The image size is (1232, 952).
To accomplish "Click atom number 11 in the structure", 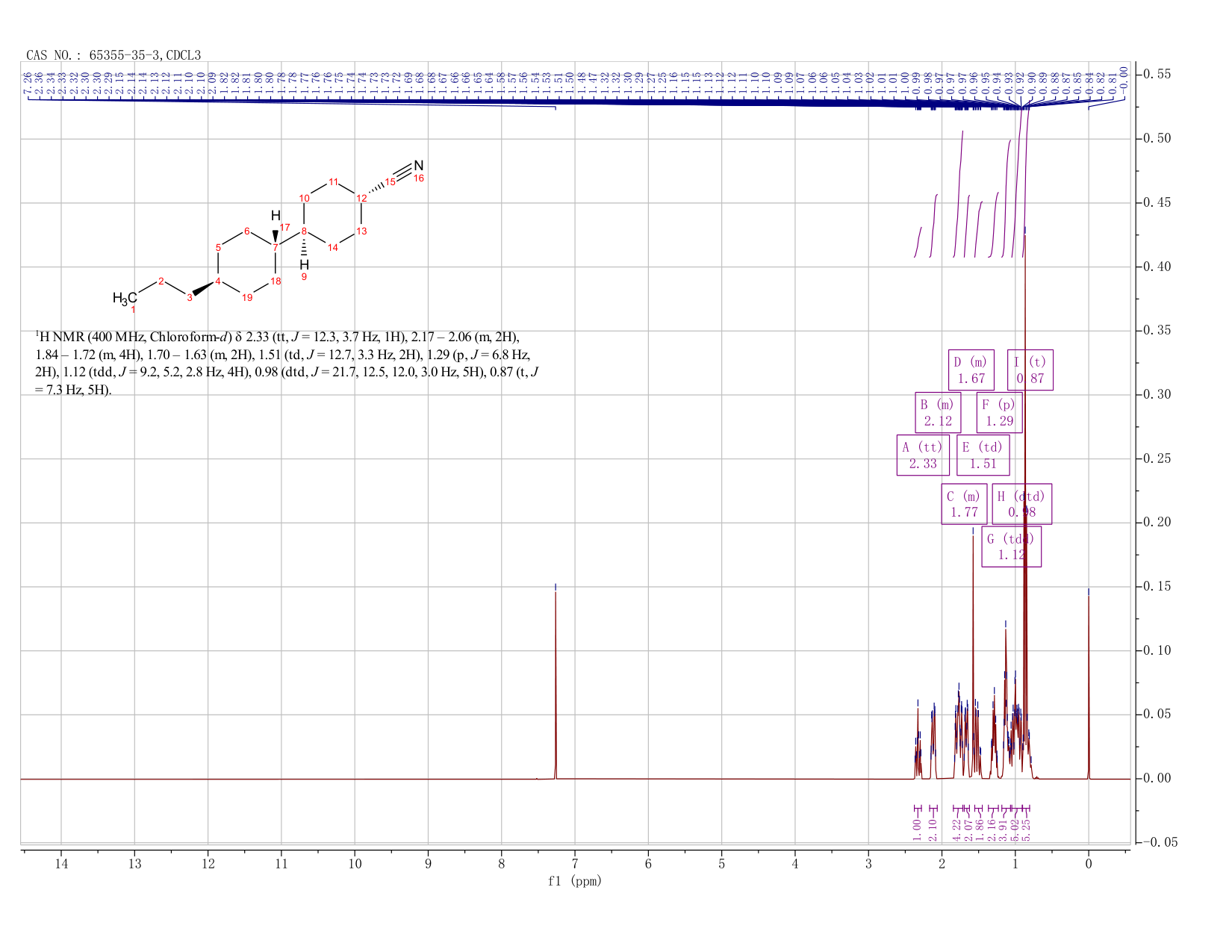I will [334, 182].
